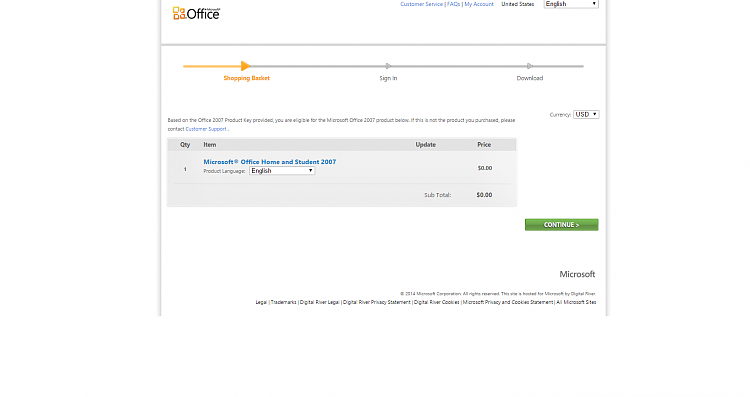Open Microsoft Privacy and Cookies Statement link
The height and width of the screenshot is (397, 750).
508,302
